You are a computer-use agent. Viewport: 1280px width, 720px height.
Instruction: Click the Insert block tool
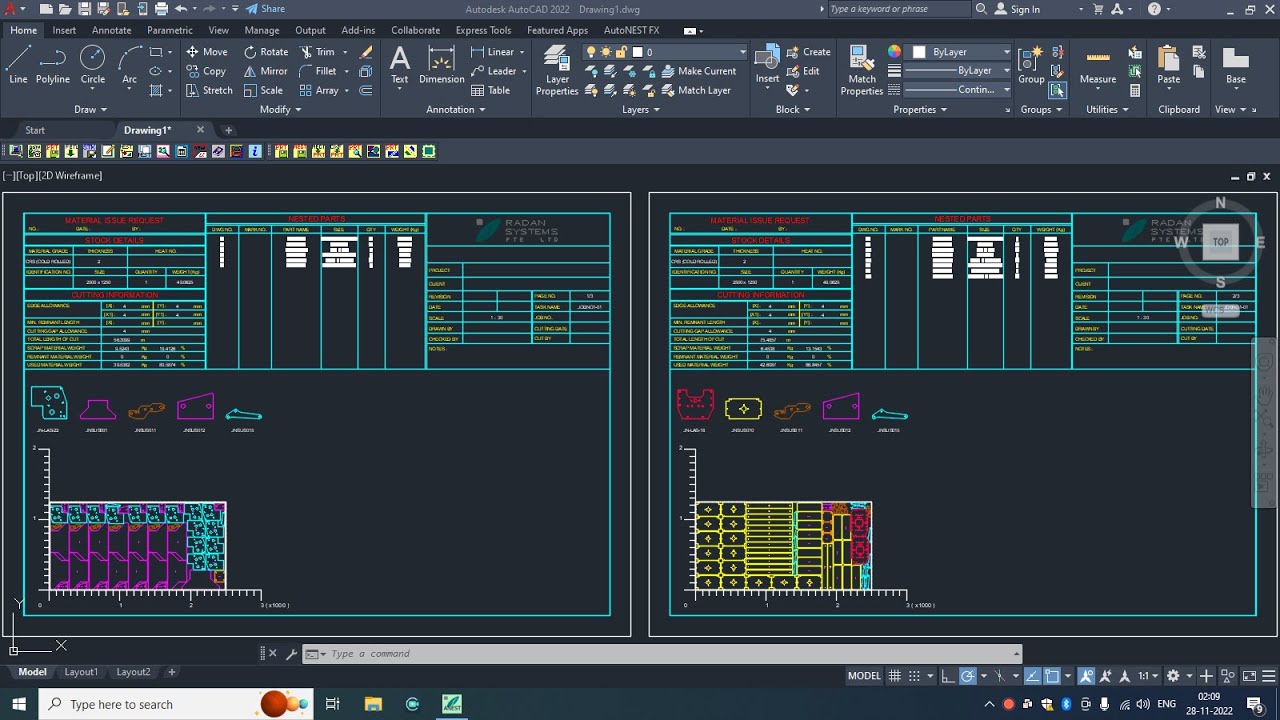tap(767, 65)
